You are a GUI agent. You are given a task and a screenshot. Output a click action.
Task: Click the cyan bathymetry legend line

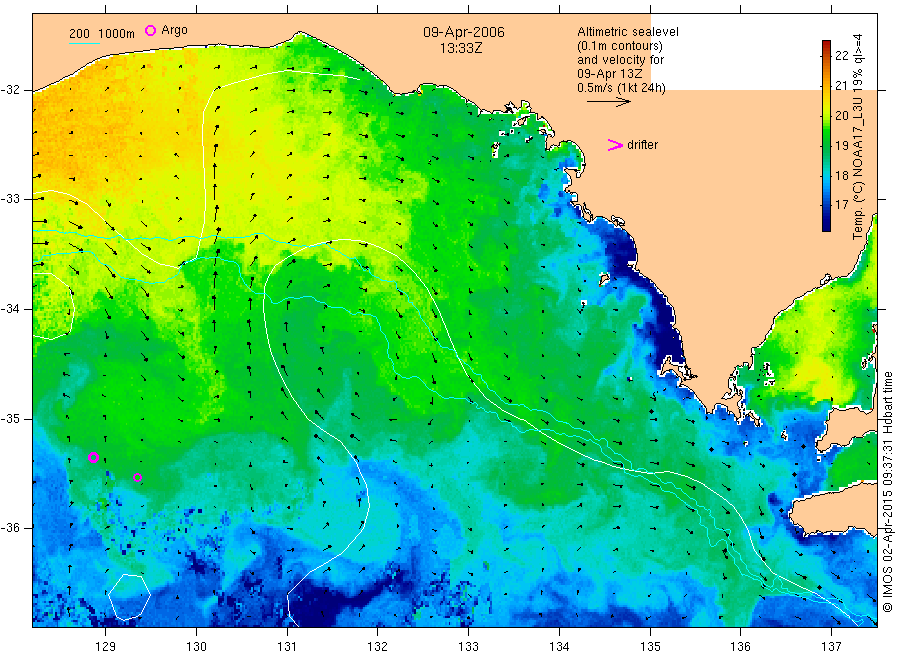pos(84,43)
